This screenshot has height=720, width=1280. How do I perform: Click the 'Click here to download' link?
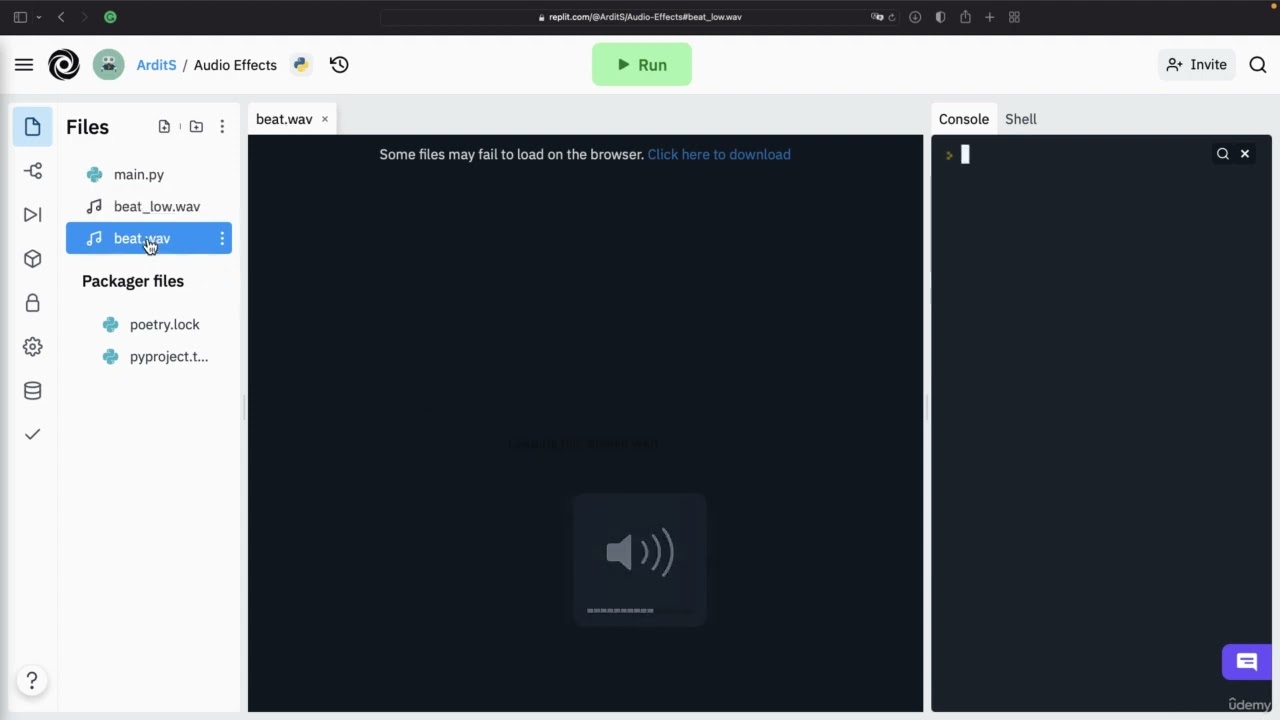click(x=719, y=154)
